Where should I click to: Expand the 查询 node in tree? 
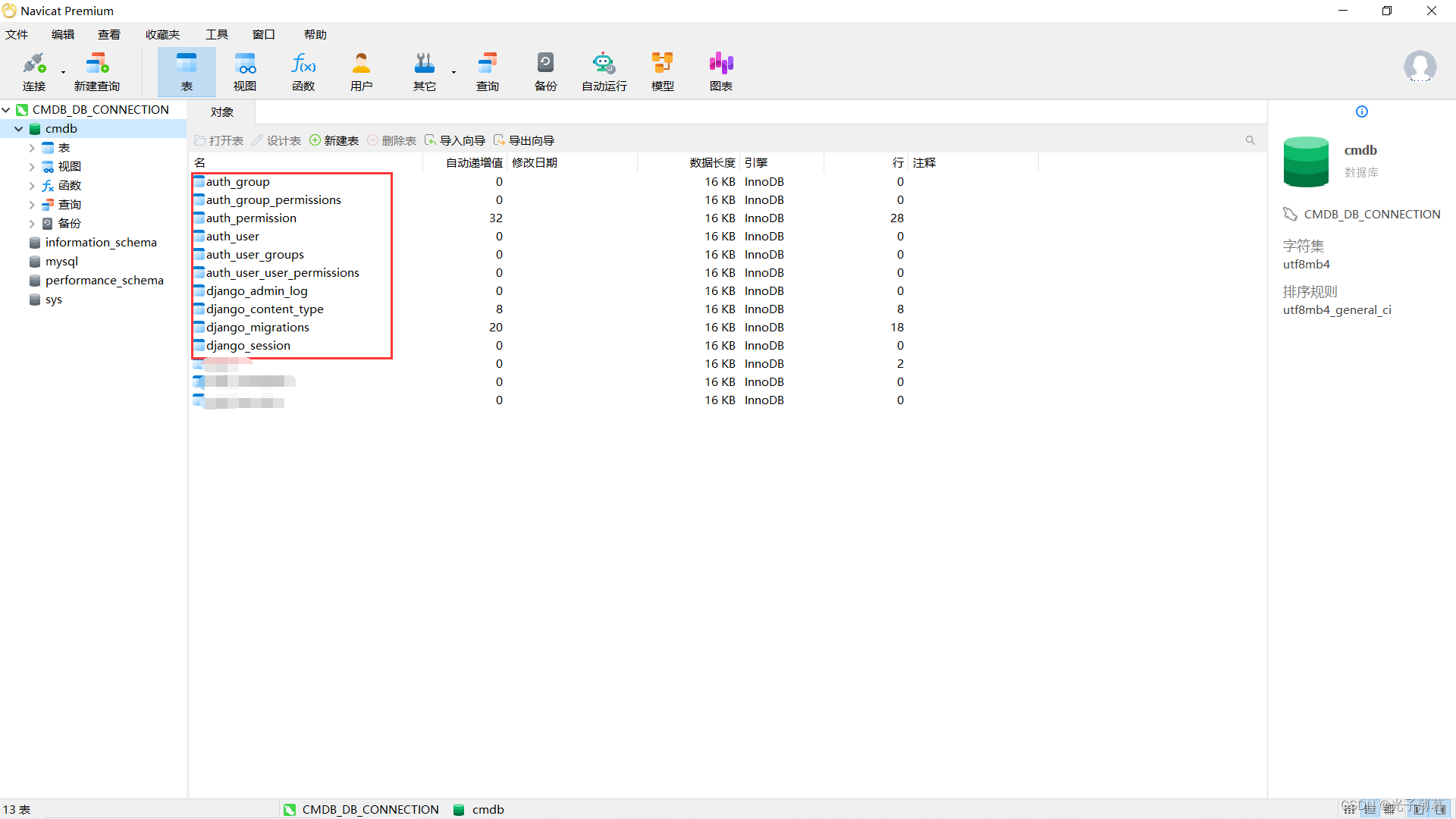pos(32,205)
